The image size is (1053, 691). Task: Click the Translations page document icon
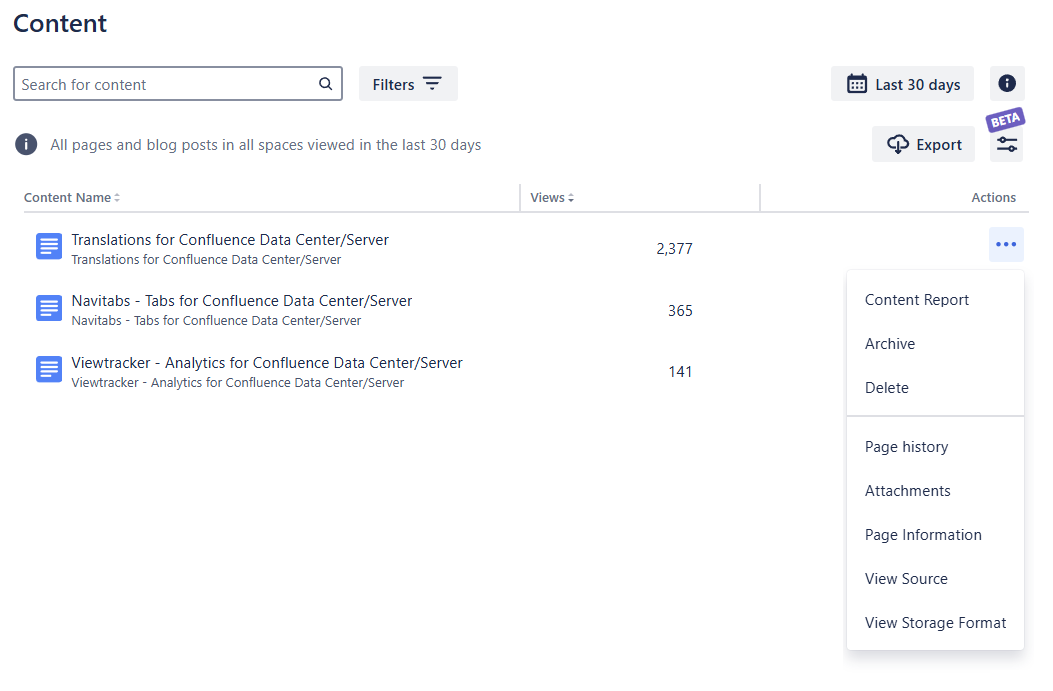pos(49,247)
